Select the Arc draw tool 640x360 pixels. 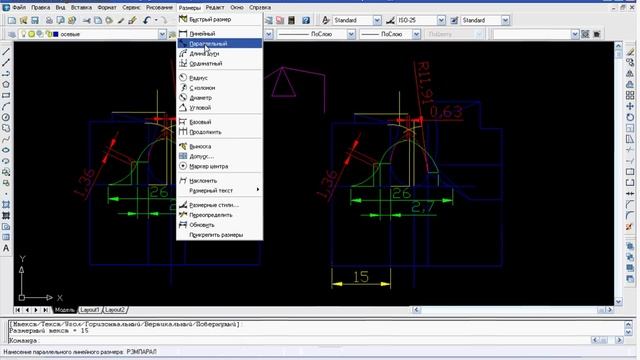point(6,107)
